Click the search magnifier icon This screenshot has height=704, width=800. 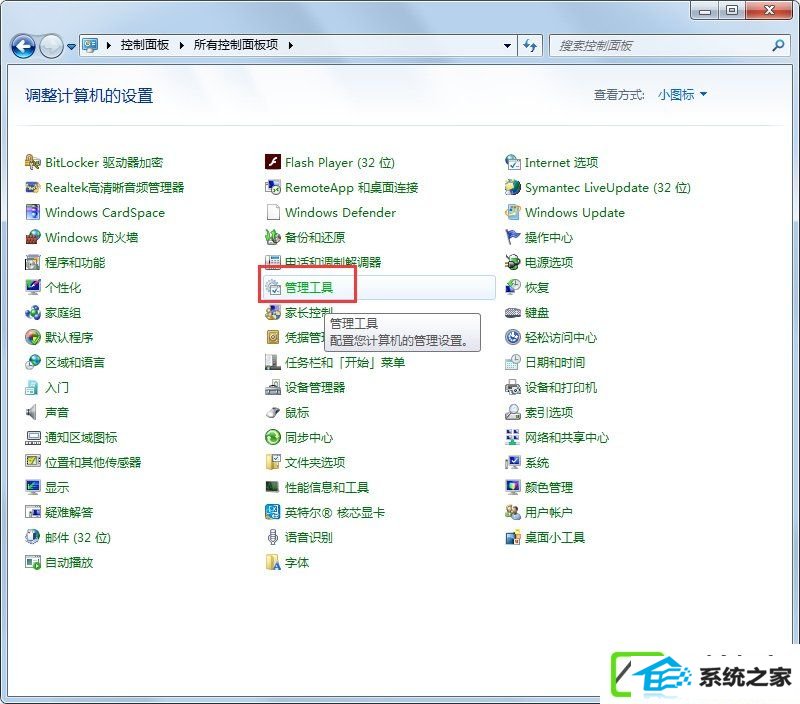click(x=778, y=45)
